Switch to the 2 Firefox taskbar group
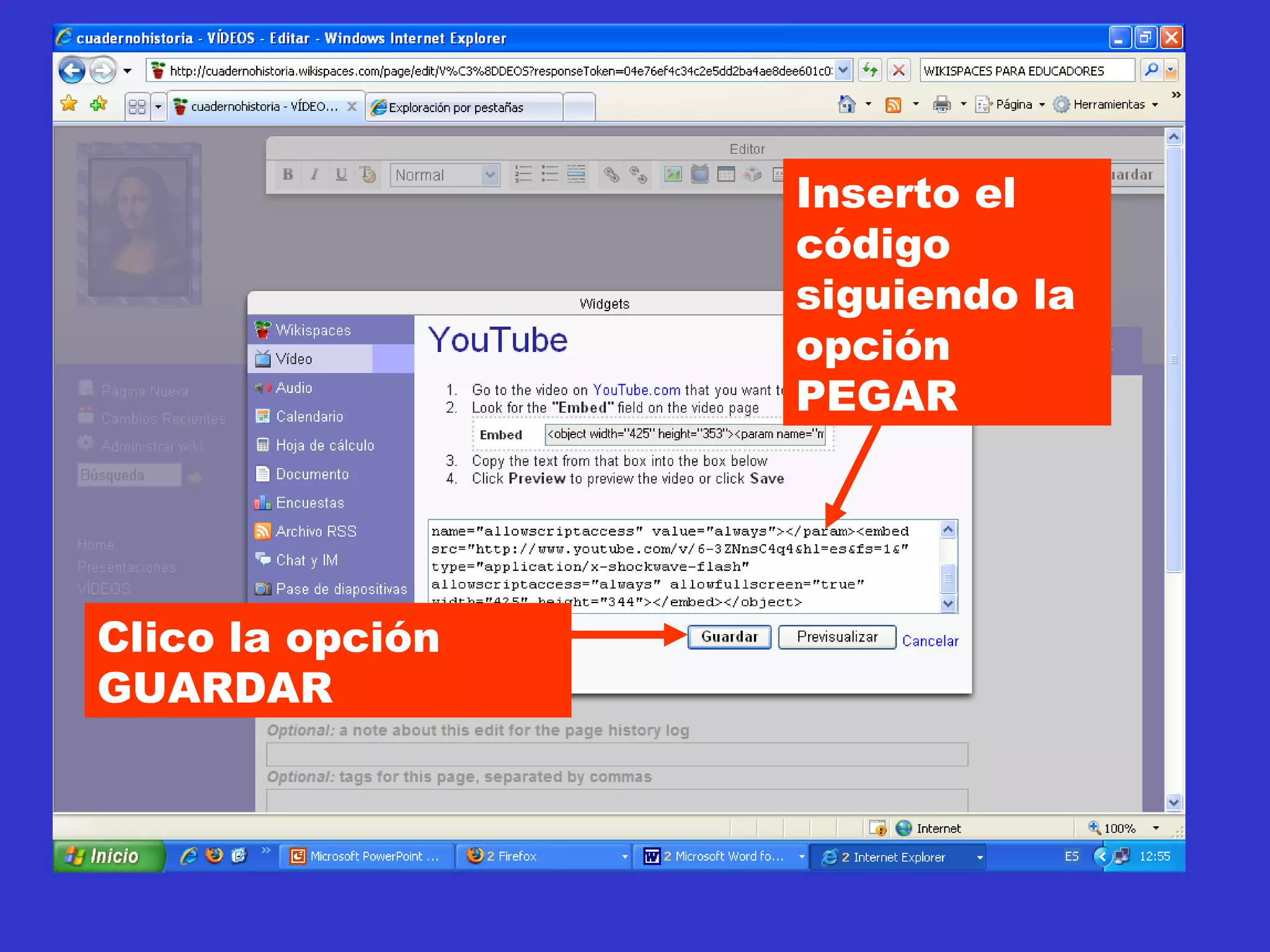 coord(543,857)
